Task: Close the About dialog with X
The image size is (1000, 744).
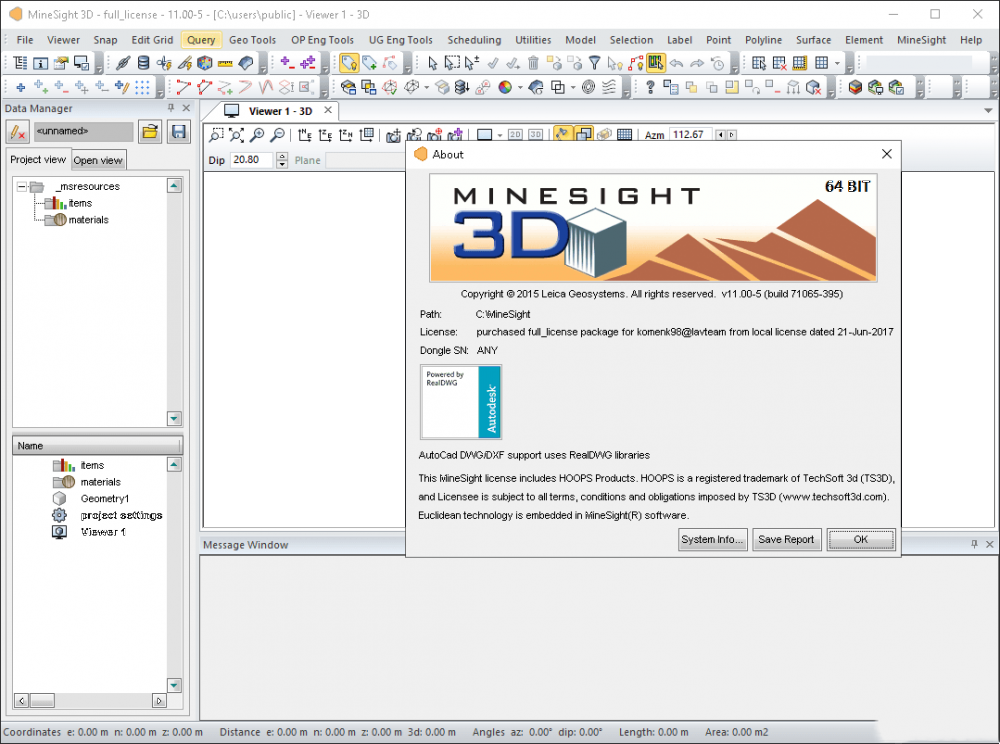Action: coord(886,154)
